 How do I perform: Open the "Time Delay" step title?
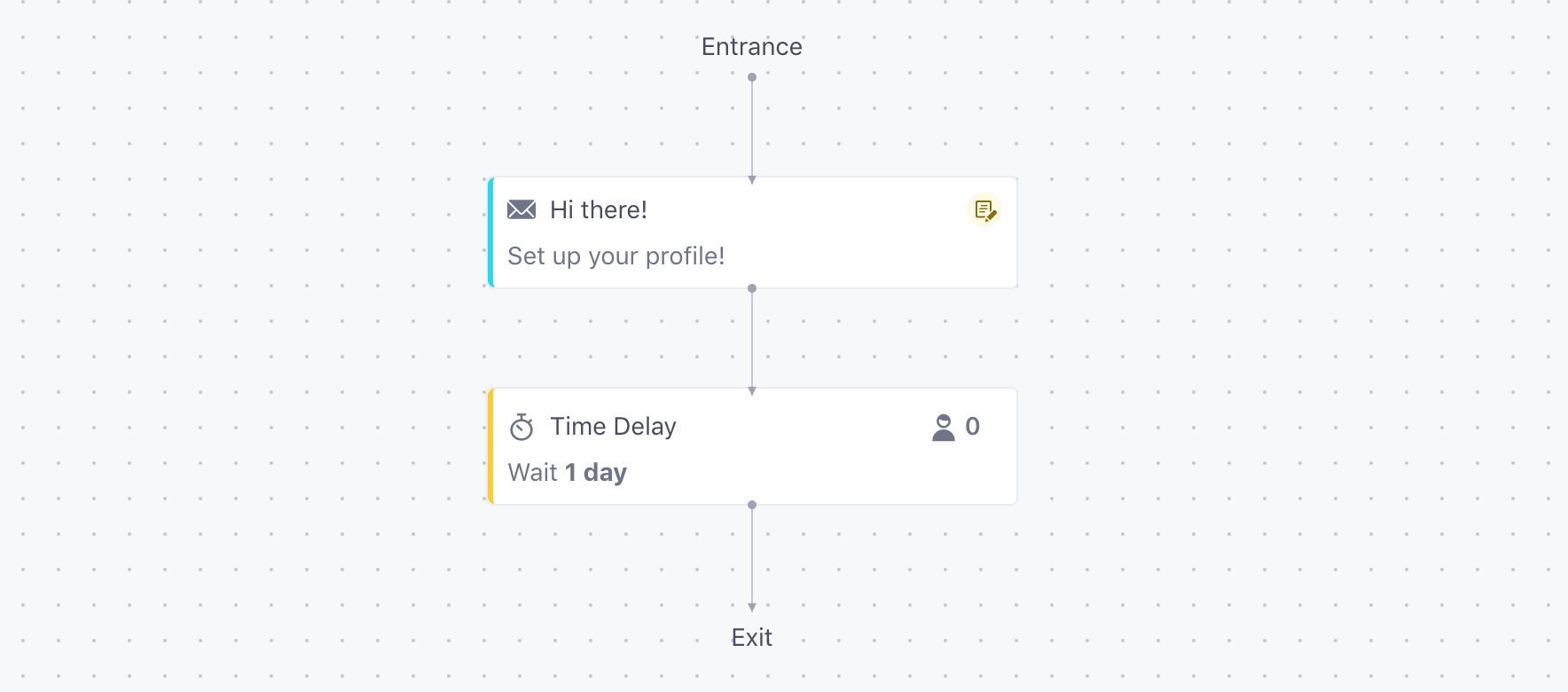(x=613, y=427)
